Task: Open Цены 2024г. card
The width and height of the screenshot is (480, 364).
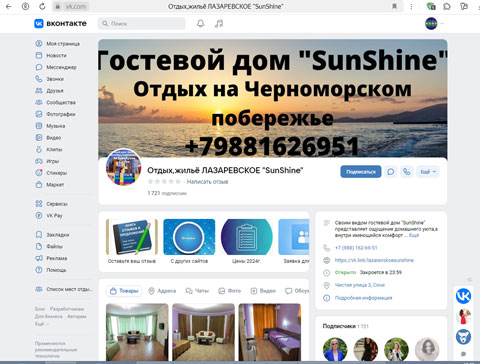Action: 247,241
